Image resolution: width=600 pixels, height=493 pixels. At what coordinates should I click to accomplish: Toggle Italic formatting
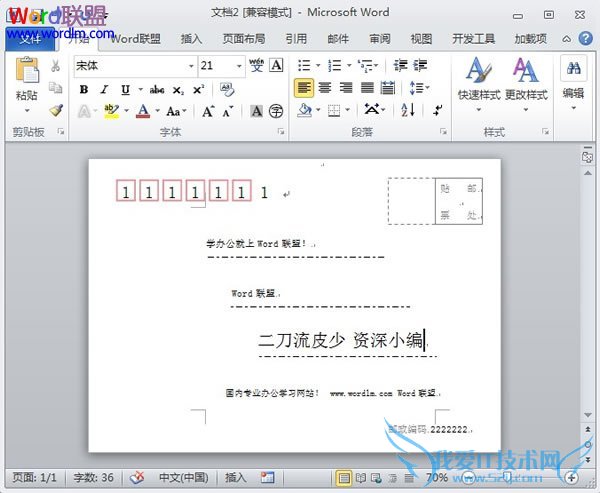click(x=104, y=90)
